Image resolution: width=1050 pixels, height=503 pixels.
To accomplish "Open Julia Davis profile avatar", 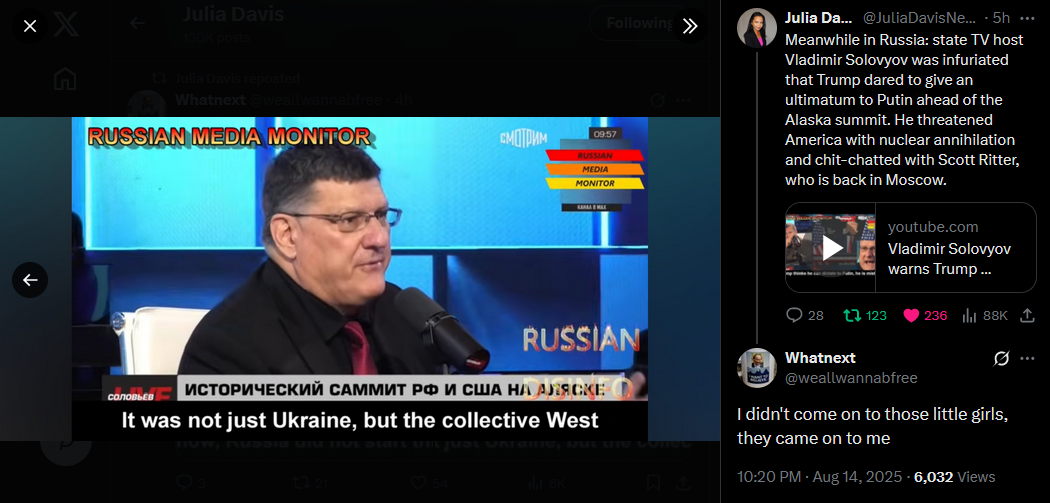I will [757, 28].
